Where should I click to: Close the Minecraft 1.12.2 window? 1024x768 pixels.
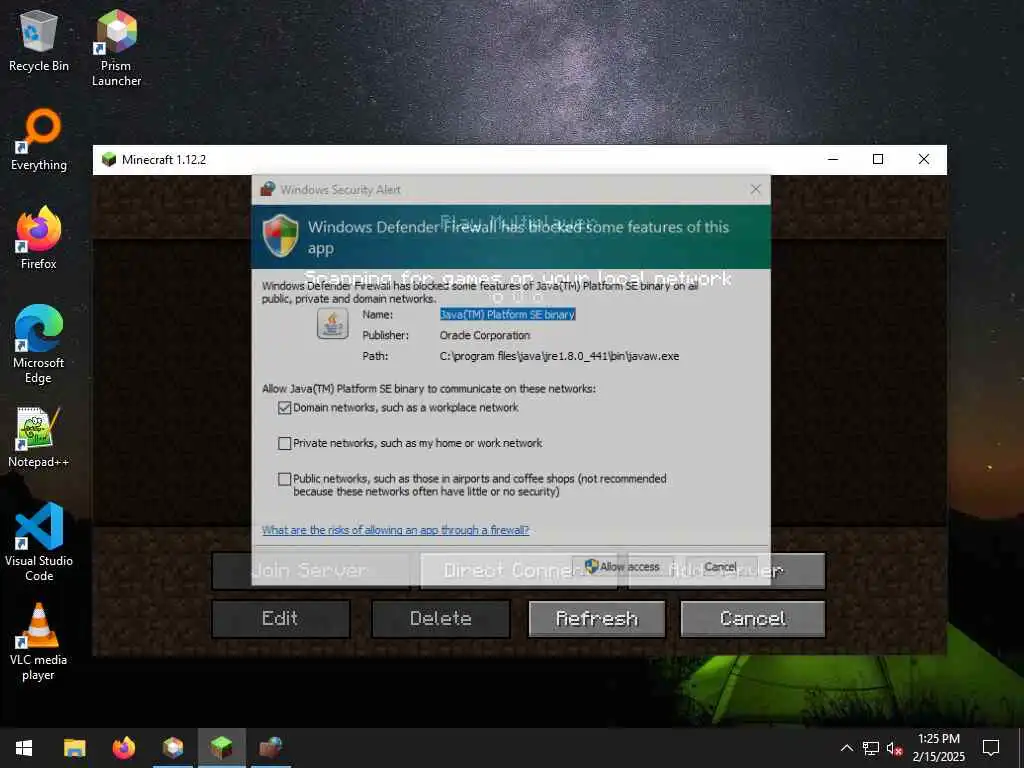(923, 159)
